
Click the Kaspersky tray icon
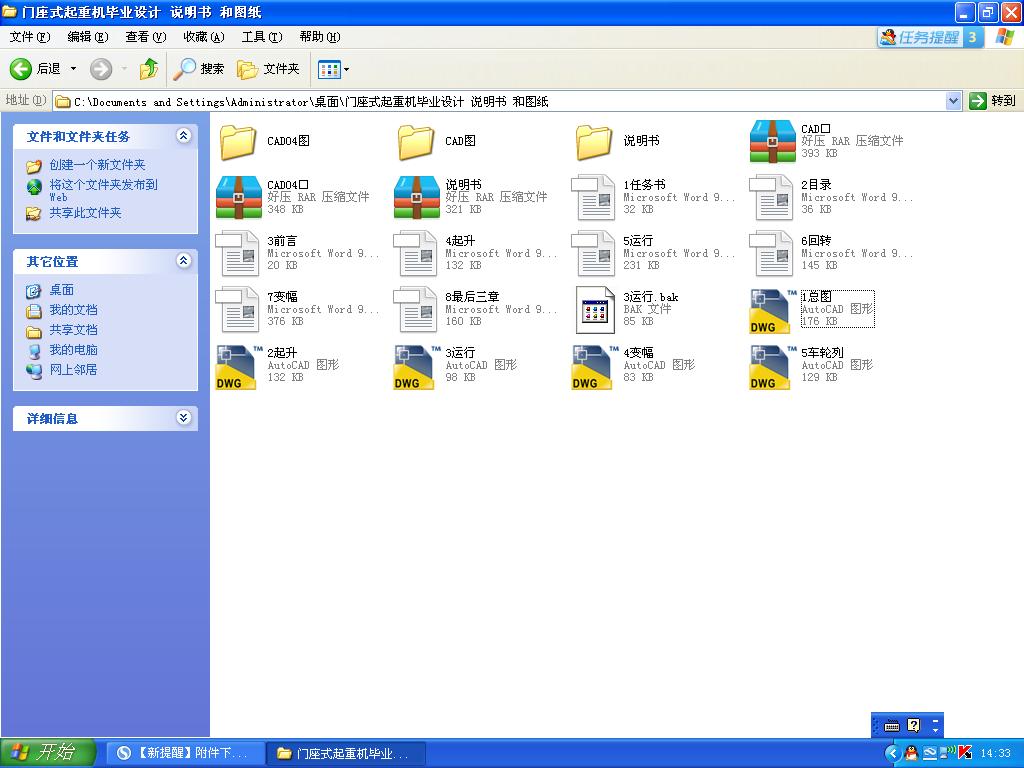click(x=965, y=753)
